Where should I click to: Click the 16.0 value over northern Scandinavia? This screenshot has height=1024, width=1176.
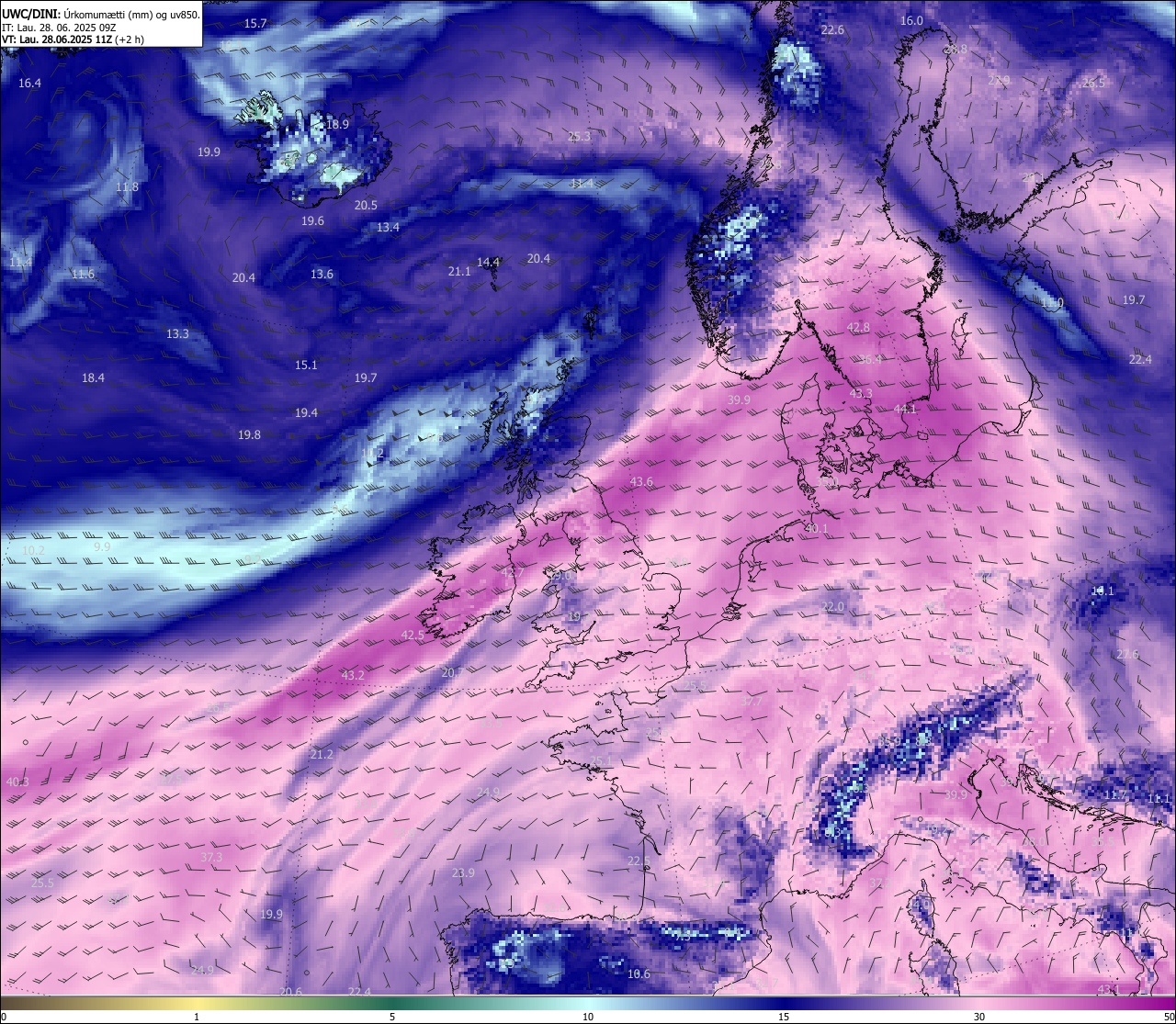click(x=911, y=21)
